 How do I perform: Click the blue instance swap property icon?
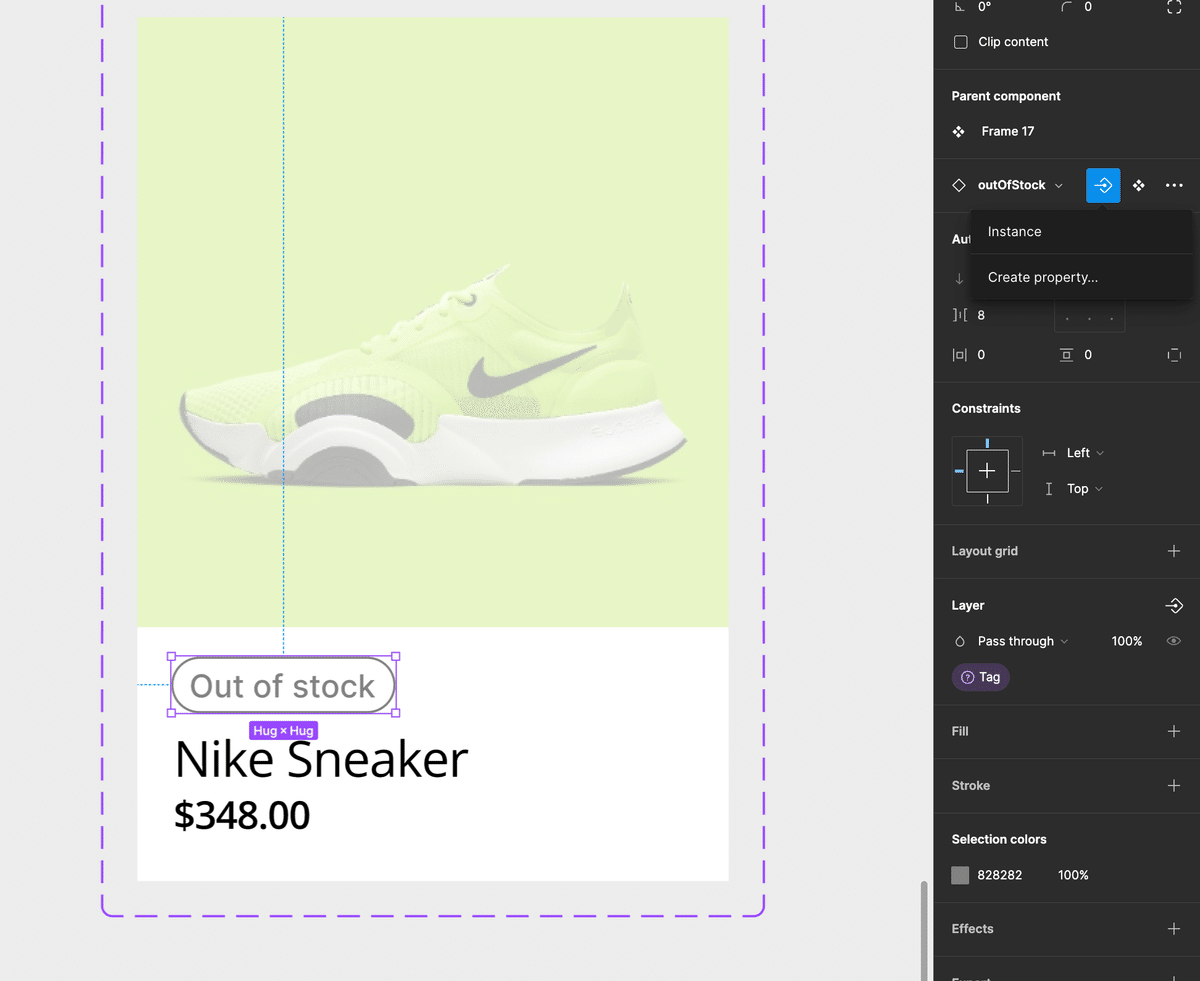[1103, 185]
